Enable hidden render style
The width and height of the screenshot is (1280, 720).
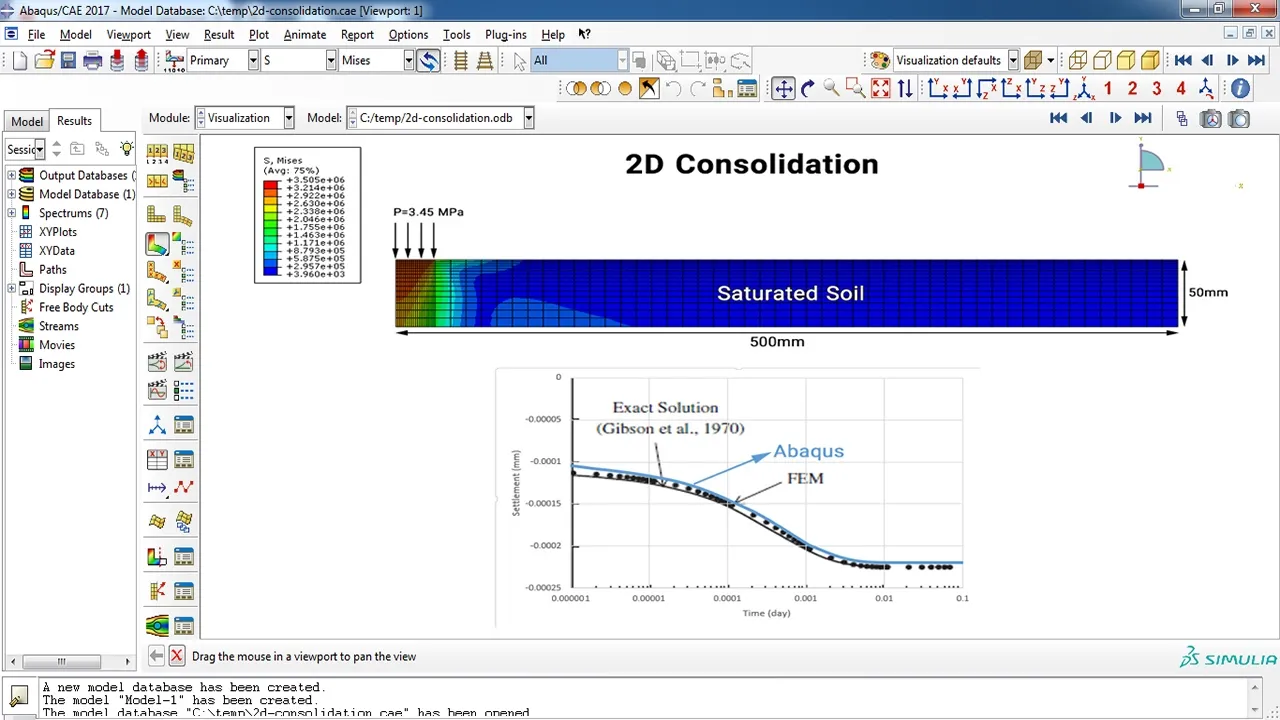click(1102, 60)
